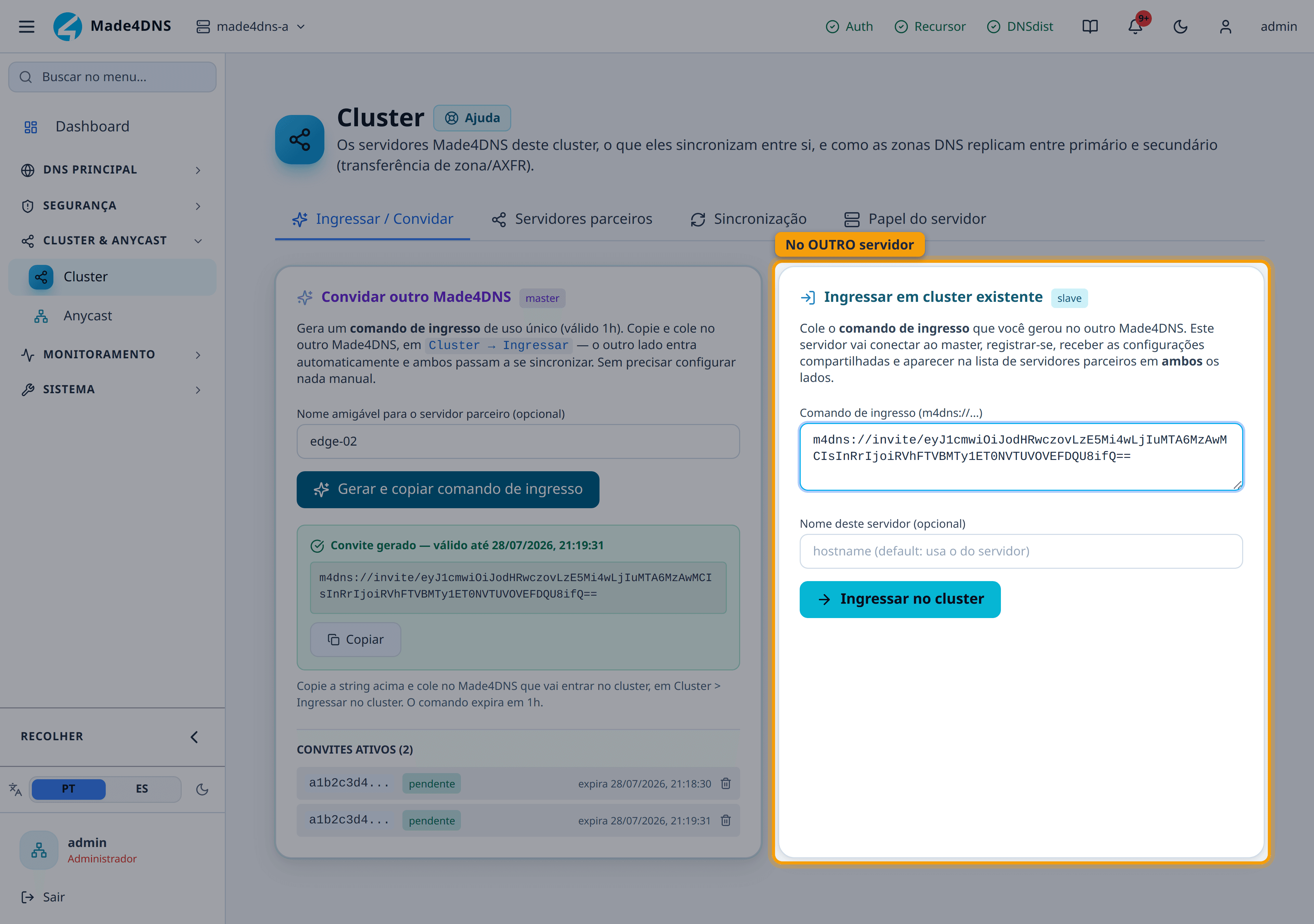Click the textarea resize handle
The width and height of the screenshot is (1314, 924).
(1237, 485)
